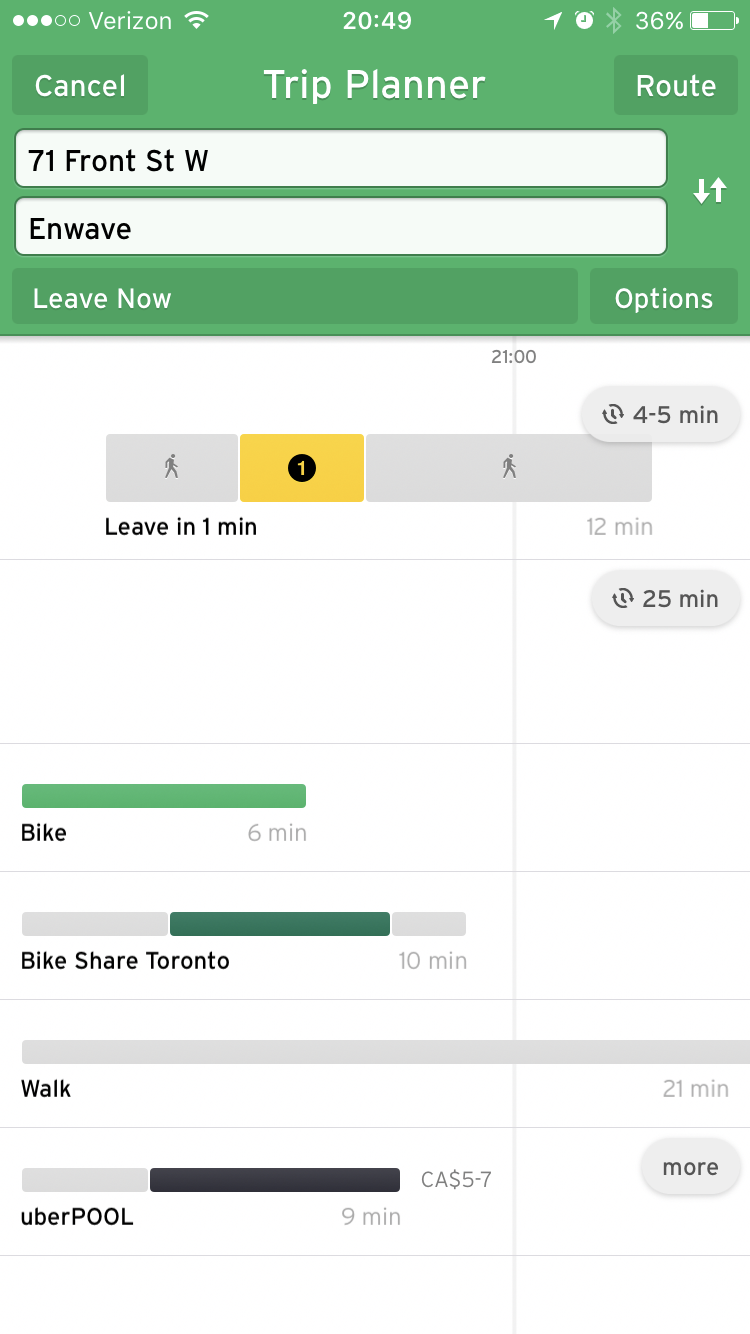Tap the location arrow in status bar
This screenshot has height=1334, width=750.
[553, 21]
